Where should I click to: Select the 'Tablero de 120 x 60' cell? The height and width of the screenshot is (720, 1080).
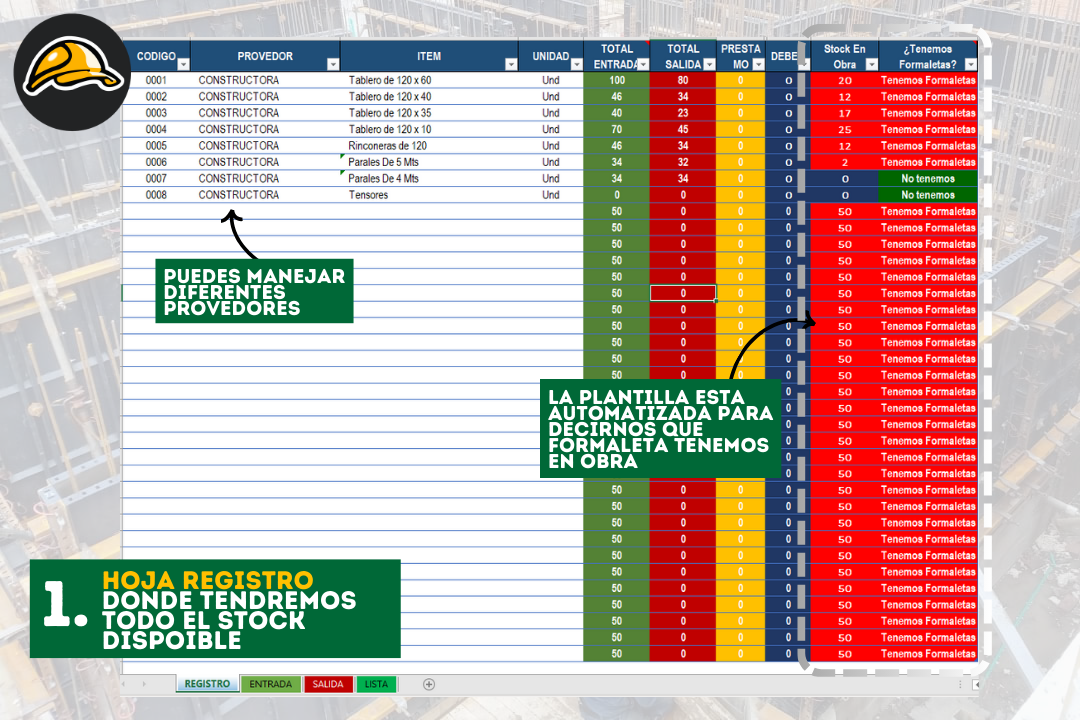tap(429, 80)
